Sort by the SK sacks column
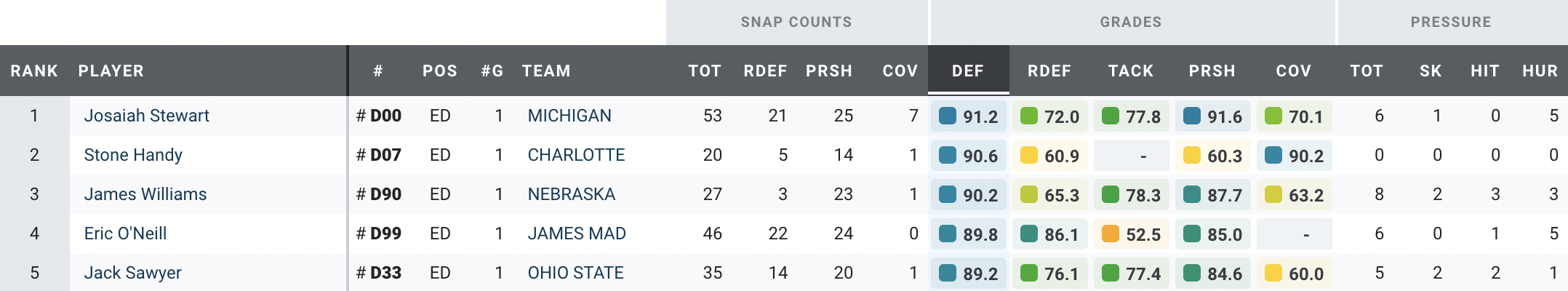 coord(1431,71)
